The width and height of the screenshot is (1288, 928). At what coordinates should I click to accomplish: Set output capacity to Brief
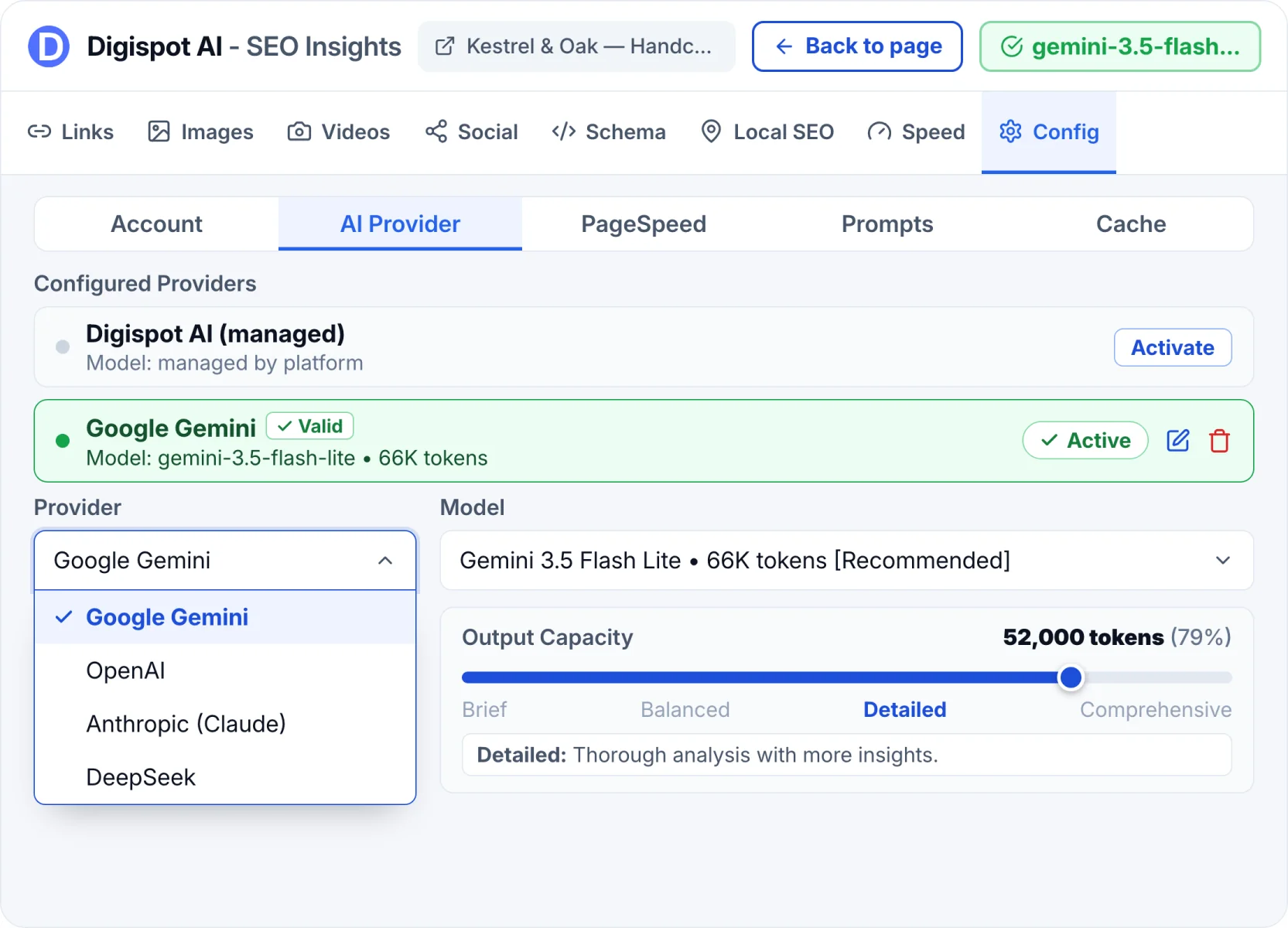pos(484,710)
